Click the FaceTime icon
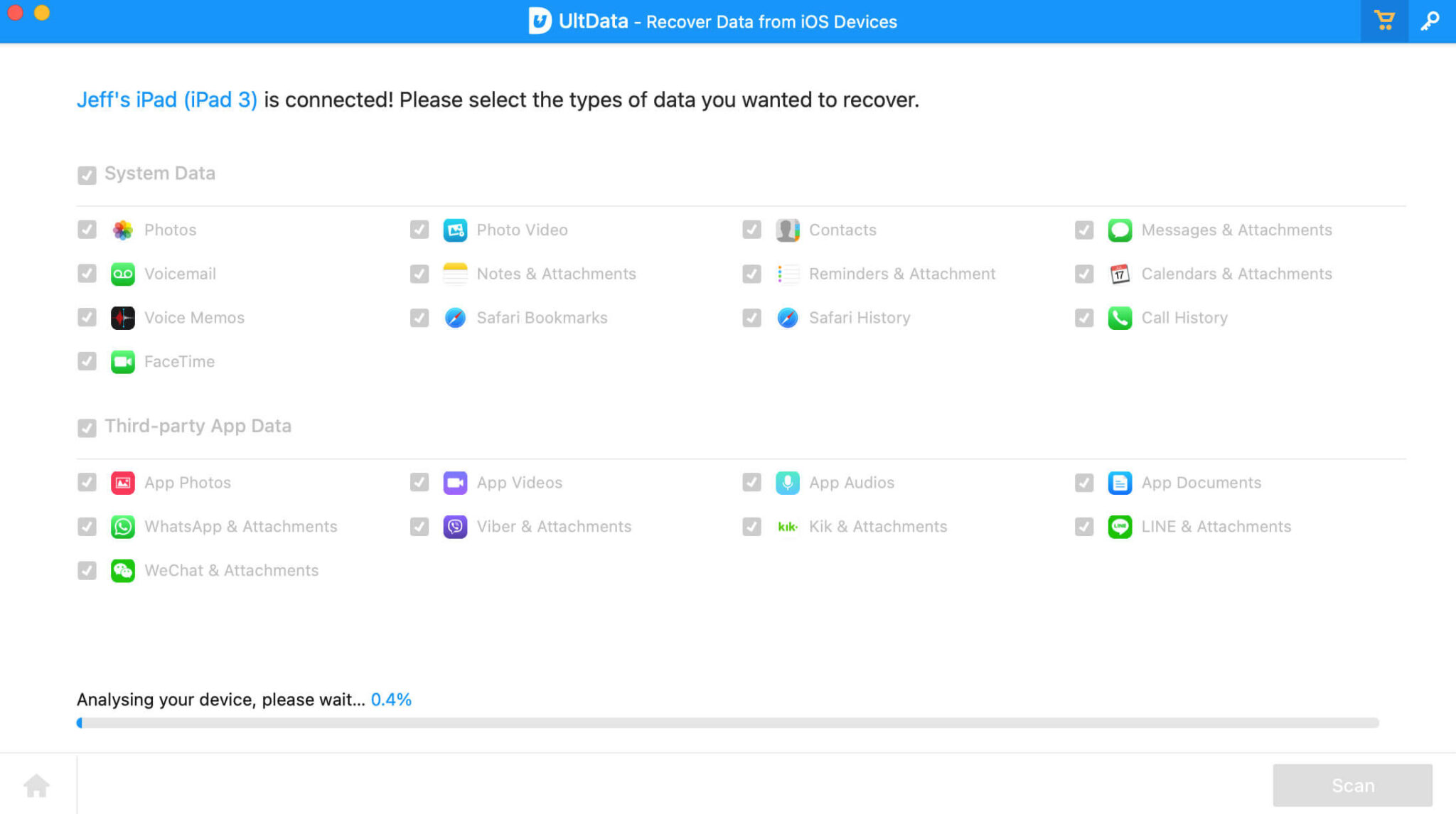Viewport: 1456px width, 814px height. pos(123,361)
